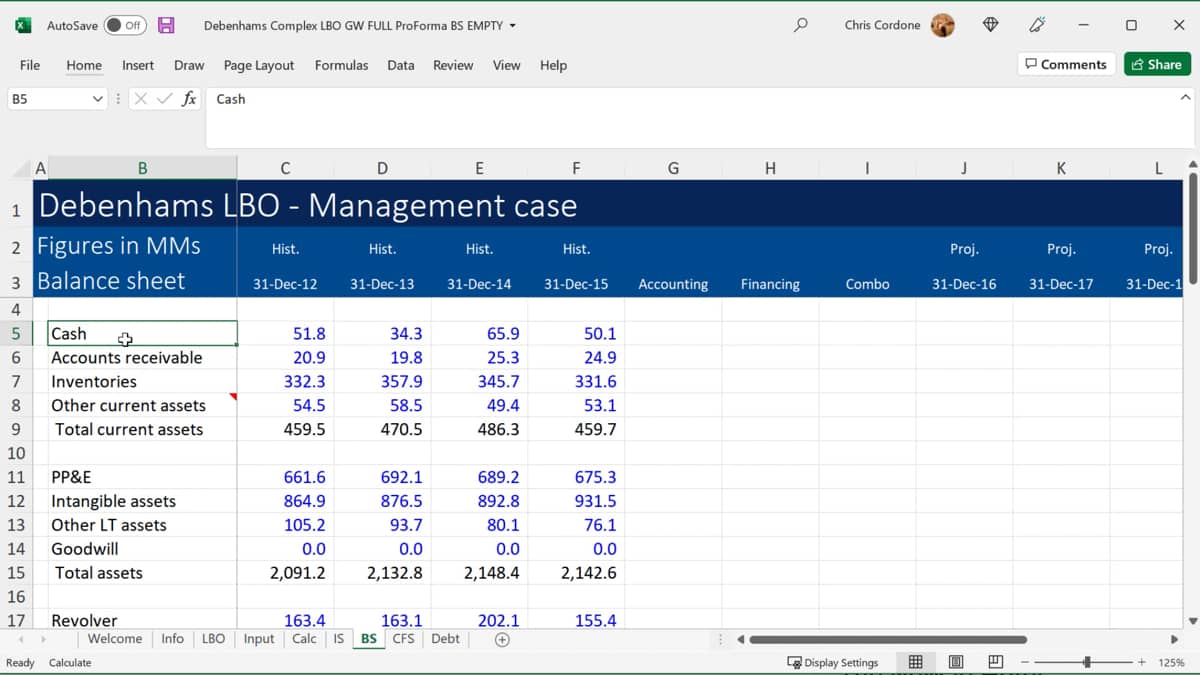Switch to the IS sheet tab

339,639
